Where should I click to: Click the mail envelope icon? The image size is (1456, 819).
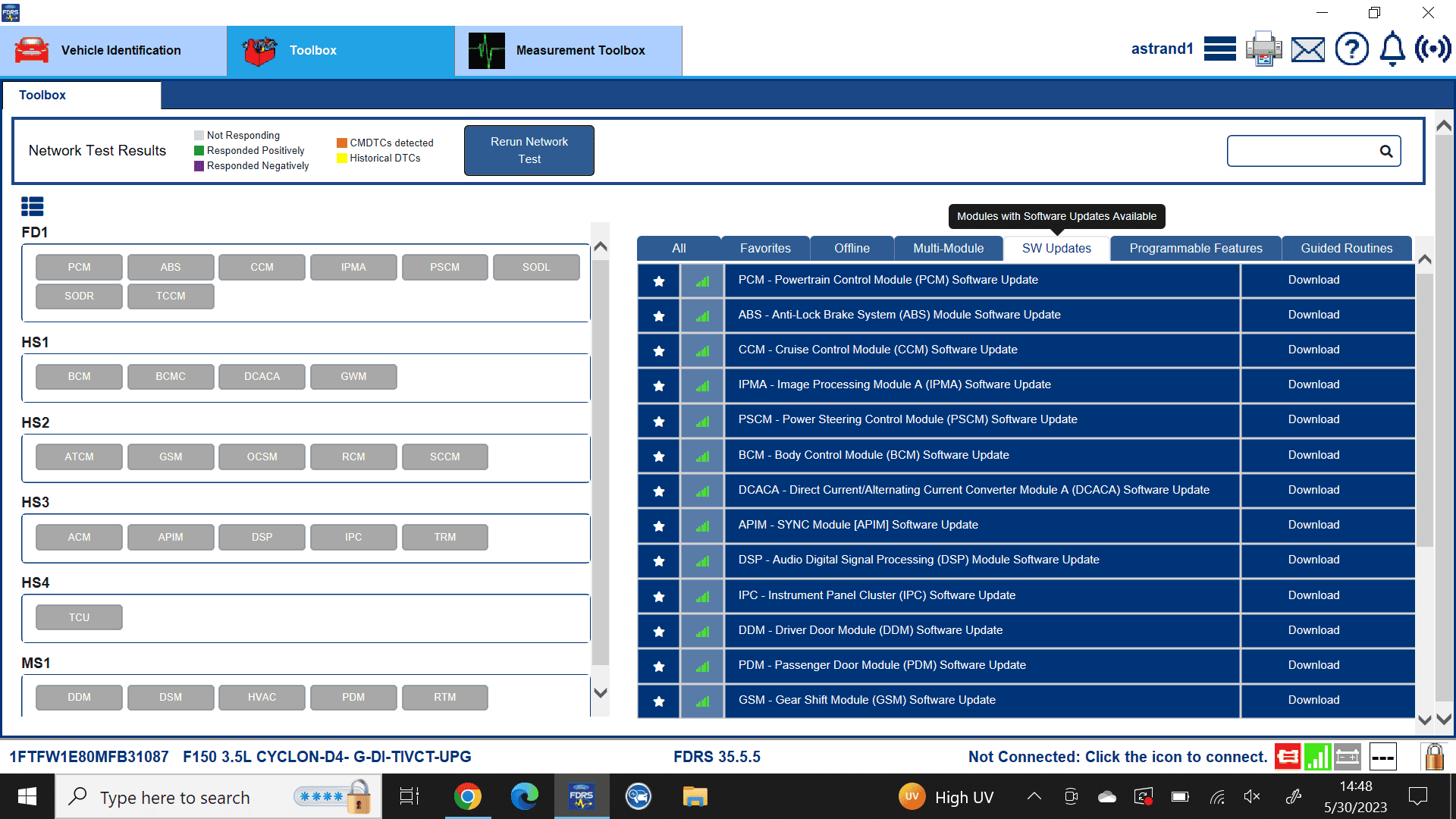(x=1308, y=50)
